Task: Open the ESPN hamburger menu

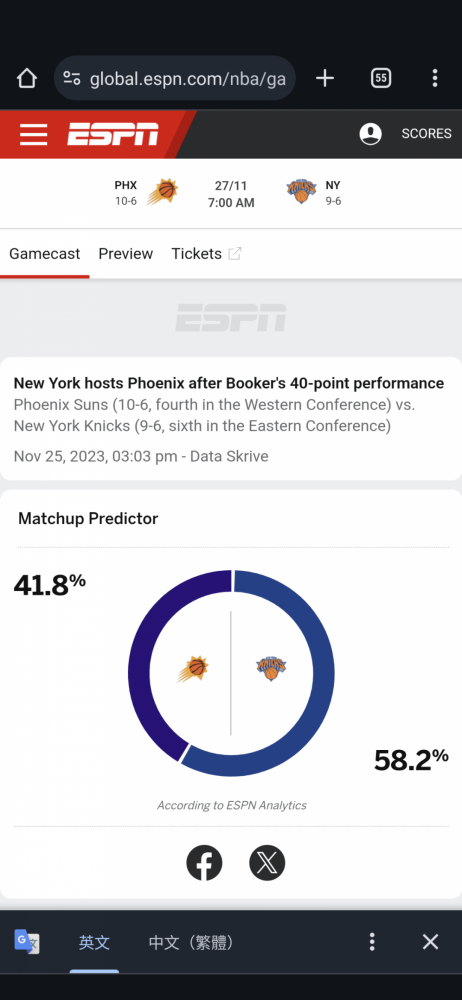Action: coord(33,135)
